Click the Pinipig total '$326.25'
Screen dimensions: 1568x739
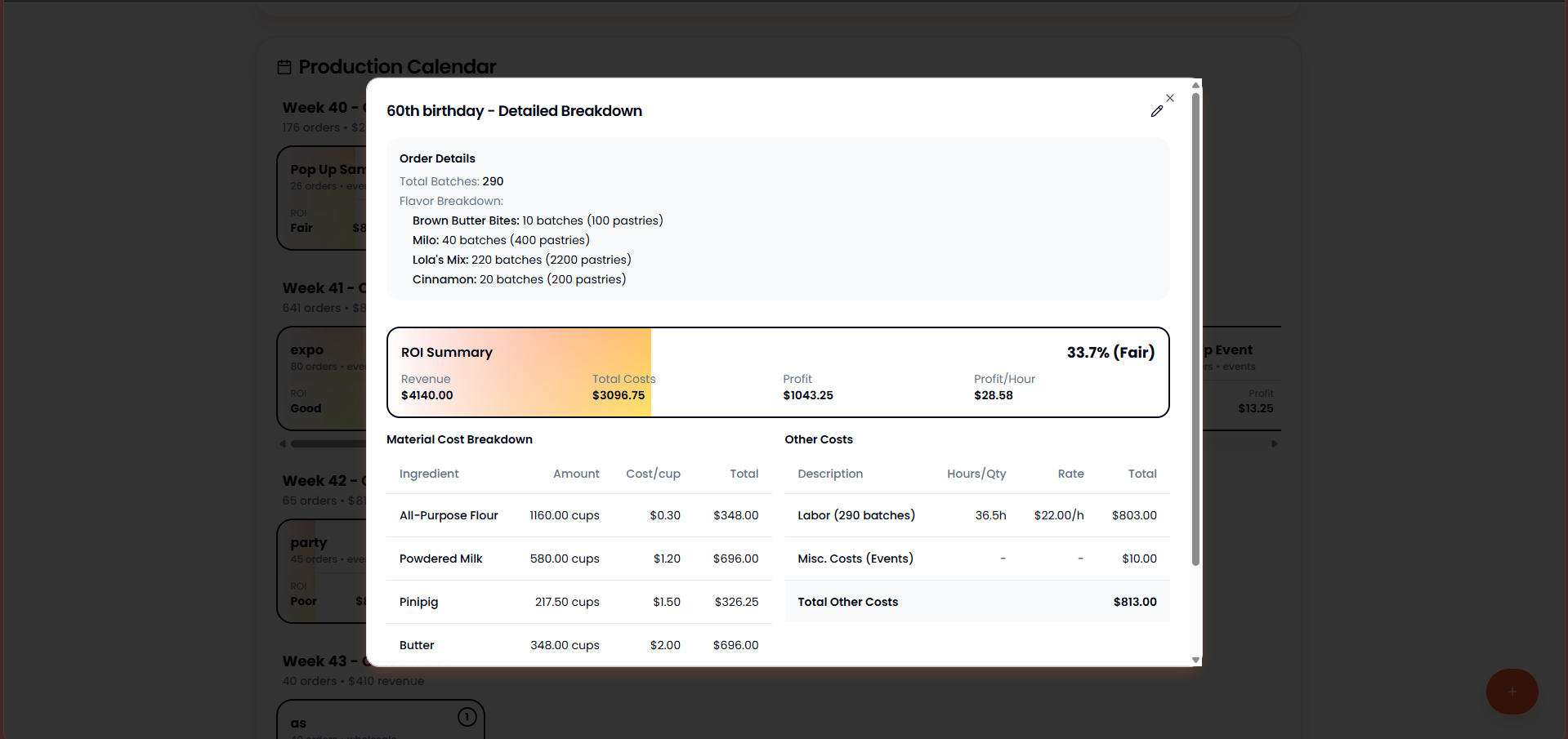(x=736, y=602)
